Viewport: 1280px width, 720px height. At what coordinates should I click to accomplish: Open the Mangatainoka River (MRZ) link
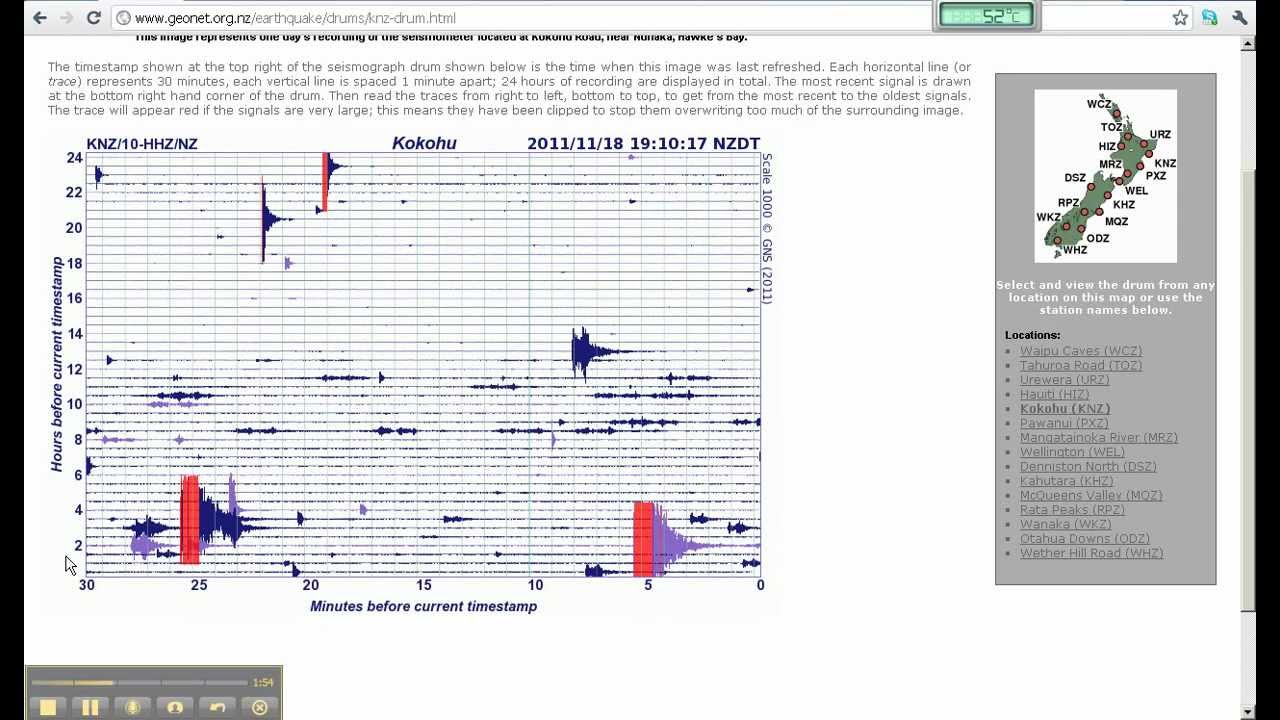point(1098,437)
